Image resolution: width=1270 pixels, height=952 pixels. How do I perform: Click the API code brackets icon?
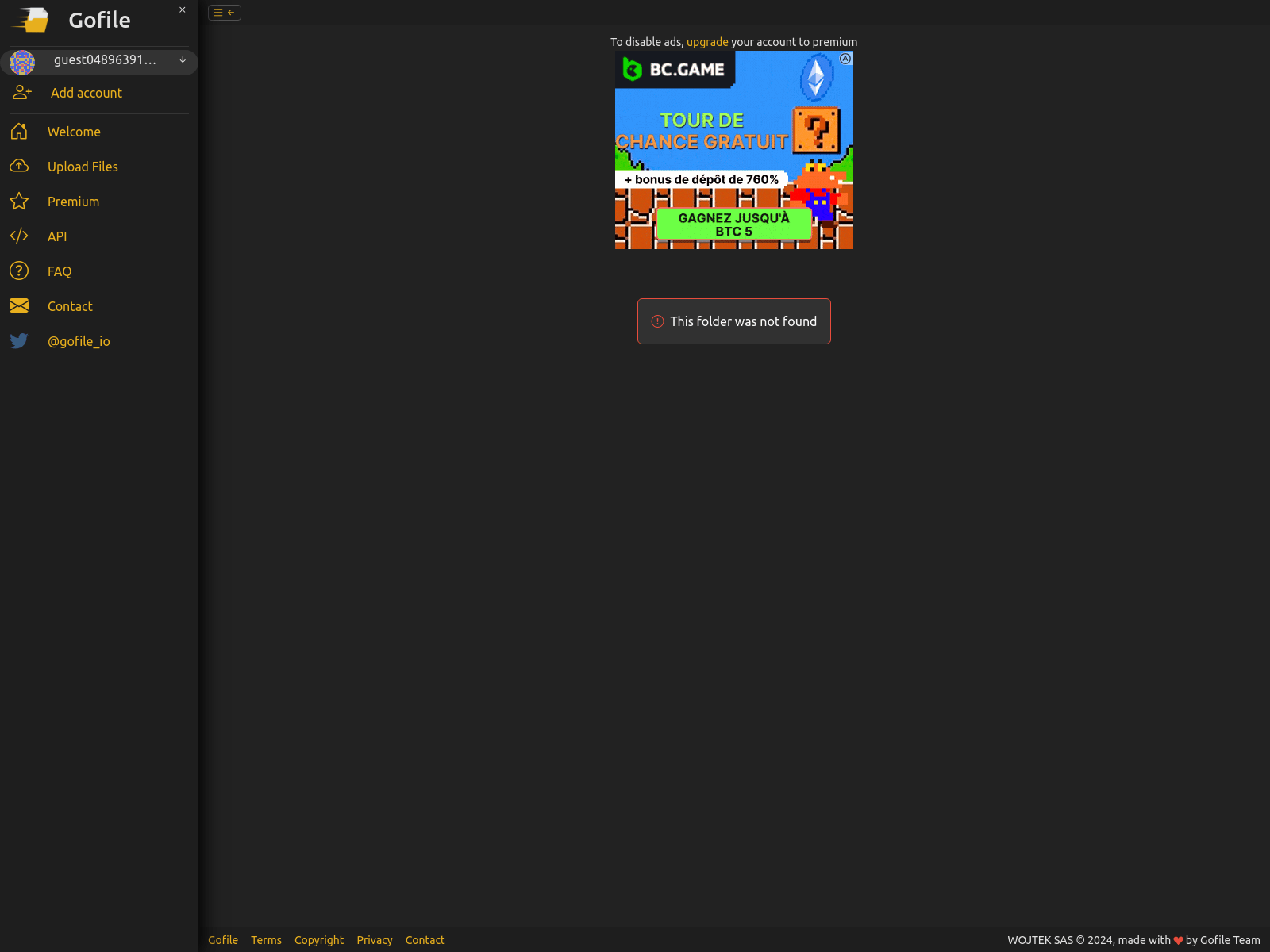(19, 236)
